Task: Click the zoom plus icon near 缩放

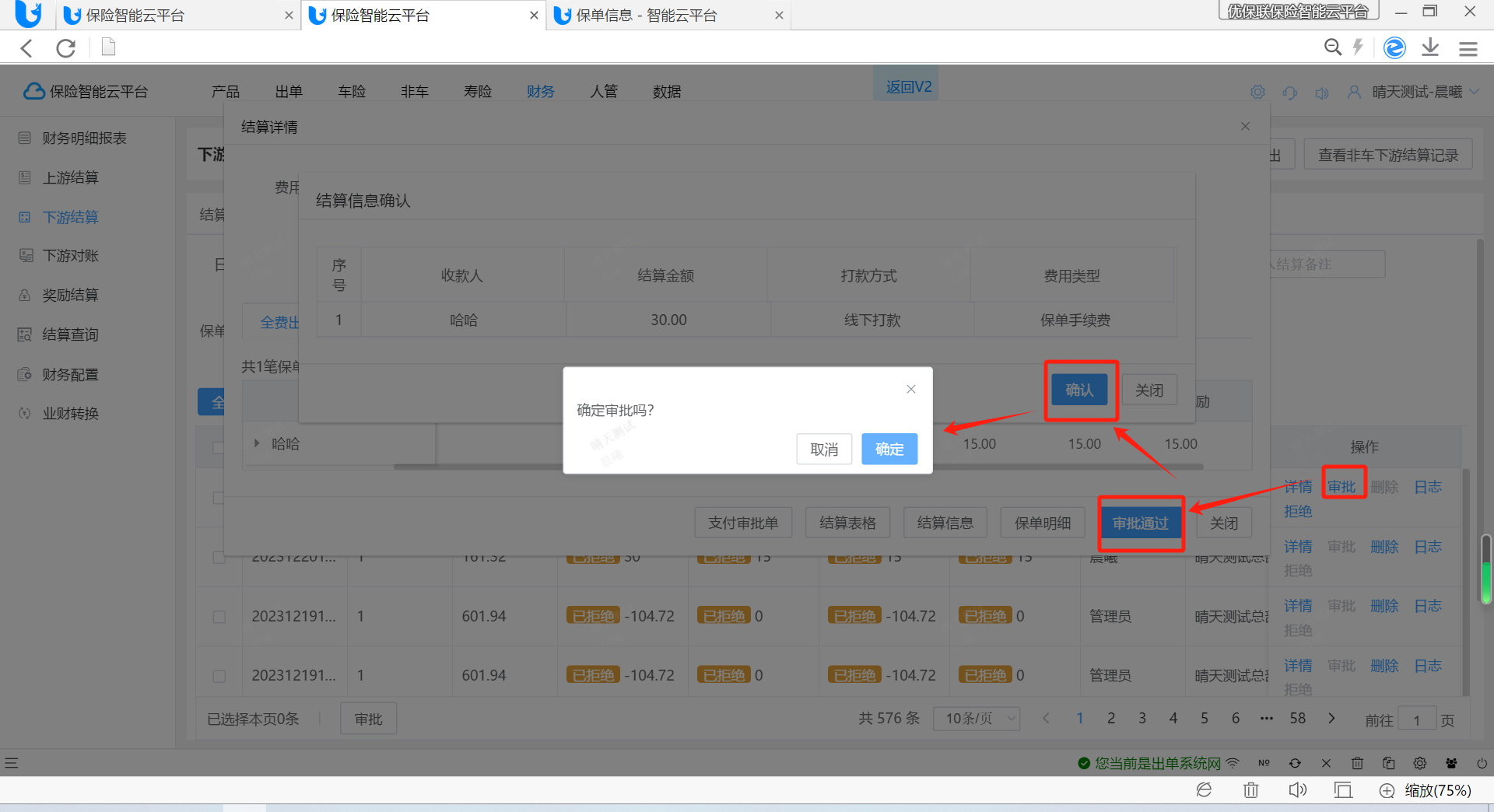Action: coord(1387,791)
